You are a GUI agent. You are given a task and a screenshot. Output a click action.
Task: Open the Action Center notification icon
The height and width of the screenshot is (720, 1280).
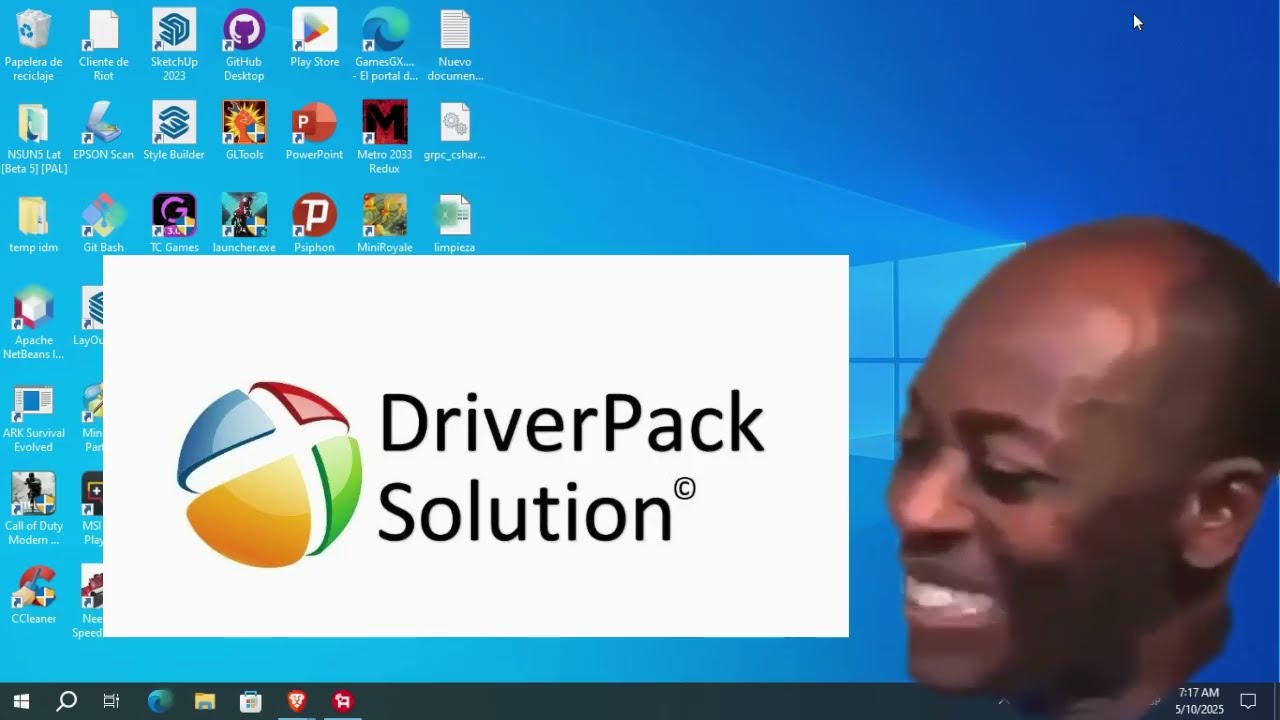pos(1248,701)
